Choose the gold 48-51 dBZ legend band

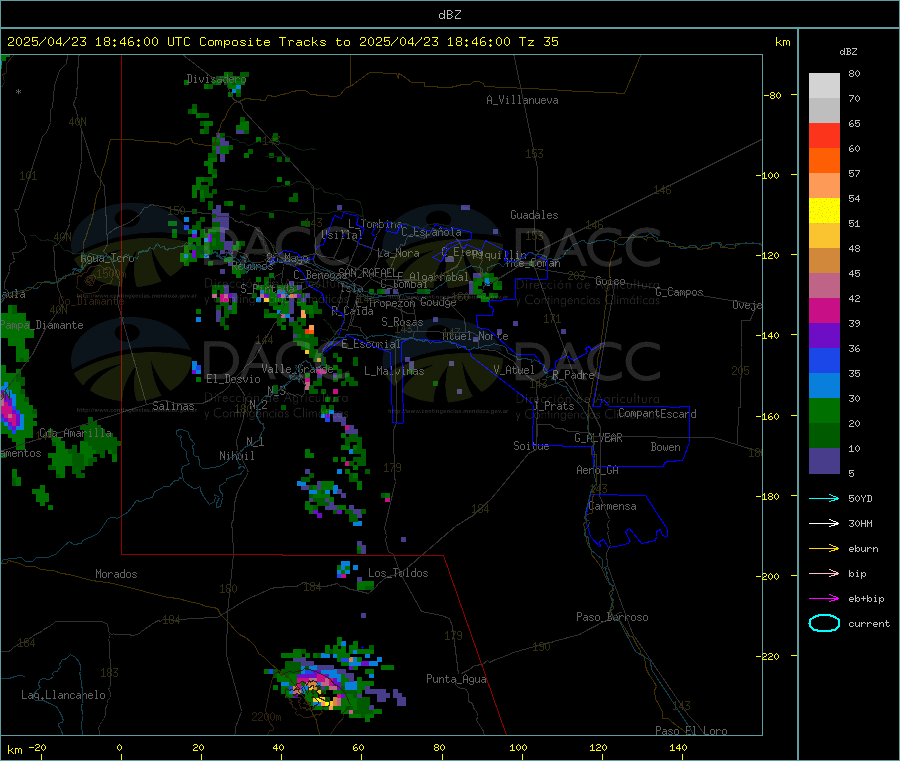click(824, 236)
